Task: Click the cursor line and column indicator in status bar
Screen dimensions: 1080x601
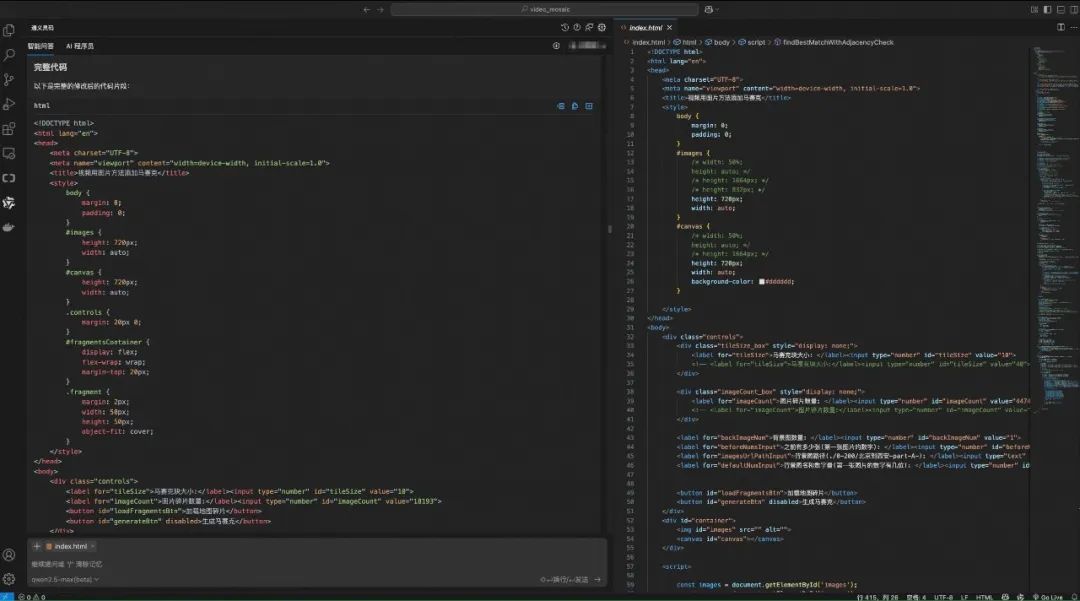Action: [878, 597]
